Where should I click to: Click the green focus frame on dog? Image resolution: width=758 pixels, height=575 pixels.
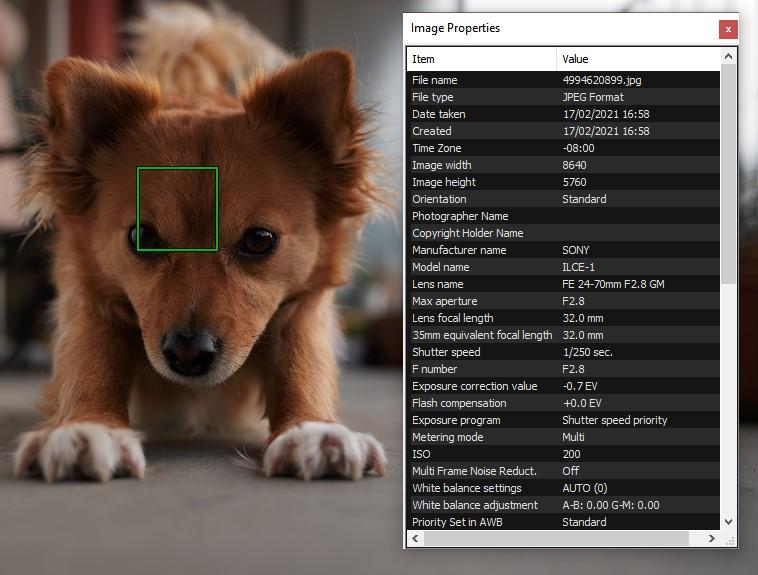[x=177, y=209]
